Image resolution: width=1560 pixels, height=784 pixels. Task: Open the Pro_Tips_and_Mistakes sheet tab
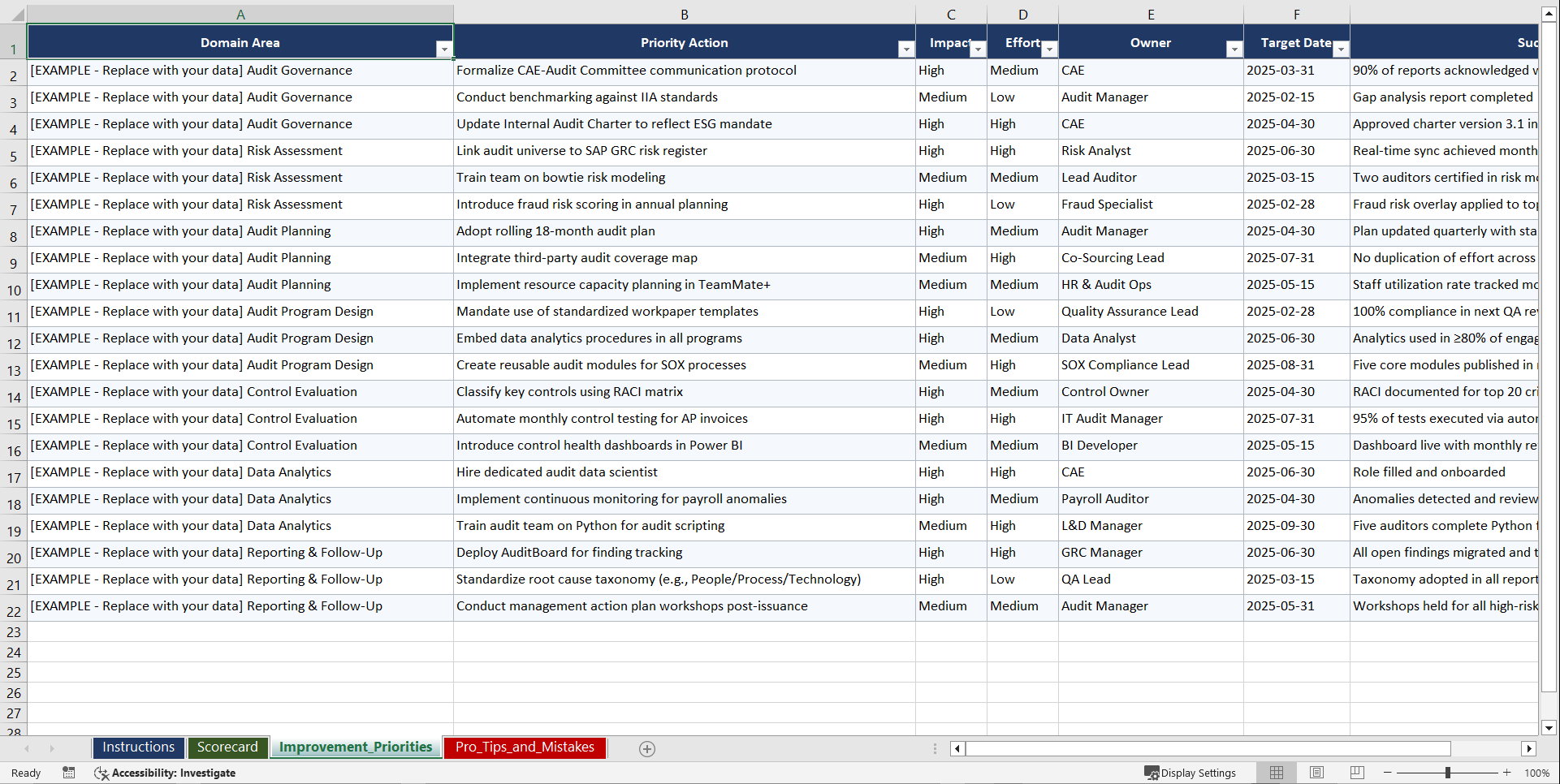coord(525,747)
